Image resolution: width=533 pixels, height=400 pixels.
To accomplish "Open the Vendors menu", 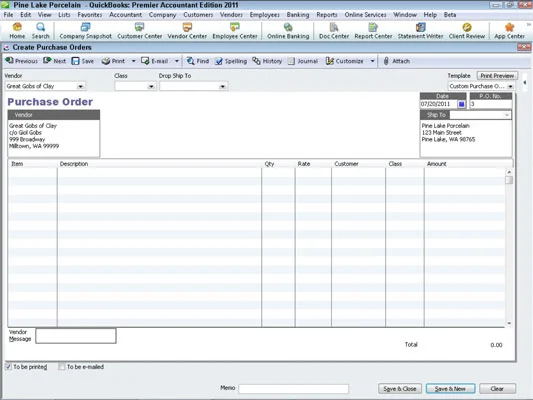I will coord(231,15).
